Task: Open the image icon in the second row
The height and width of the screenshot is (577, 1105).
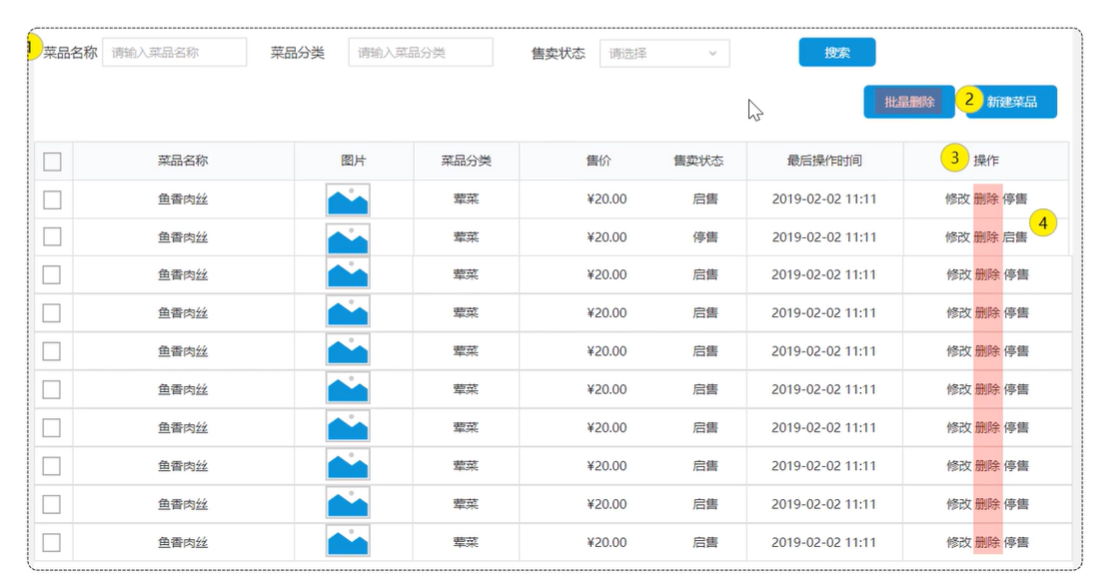Action: tap(347, 238)
